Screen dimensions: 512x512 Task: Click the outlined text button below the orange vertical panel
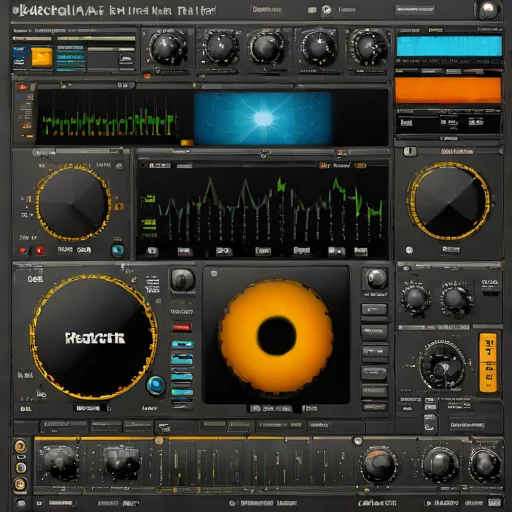(466, 425)
